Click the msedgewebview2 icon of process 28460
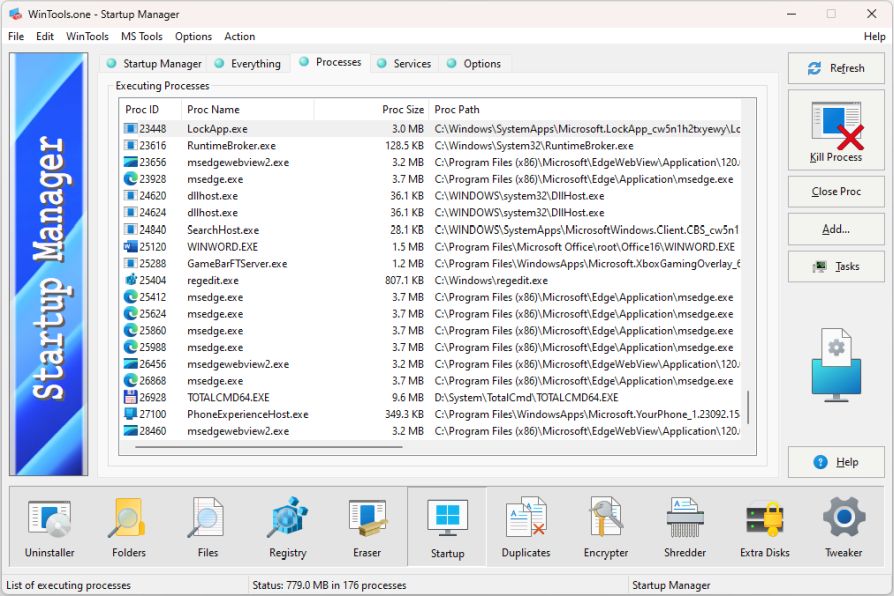Screen dimensions: 894x596 coord(131,431)
